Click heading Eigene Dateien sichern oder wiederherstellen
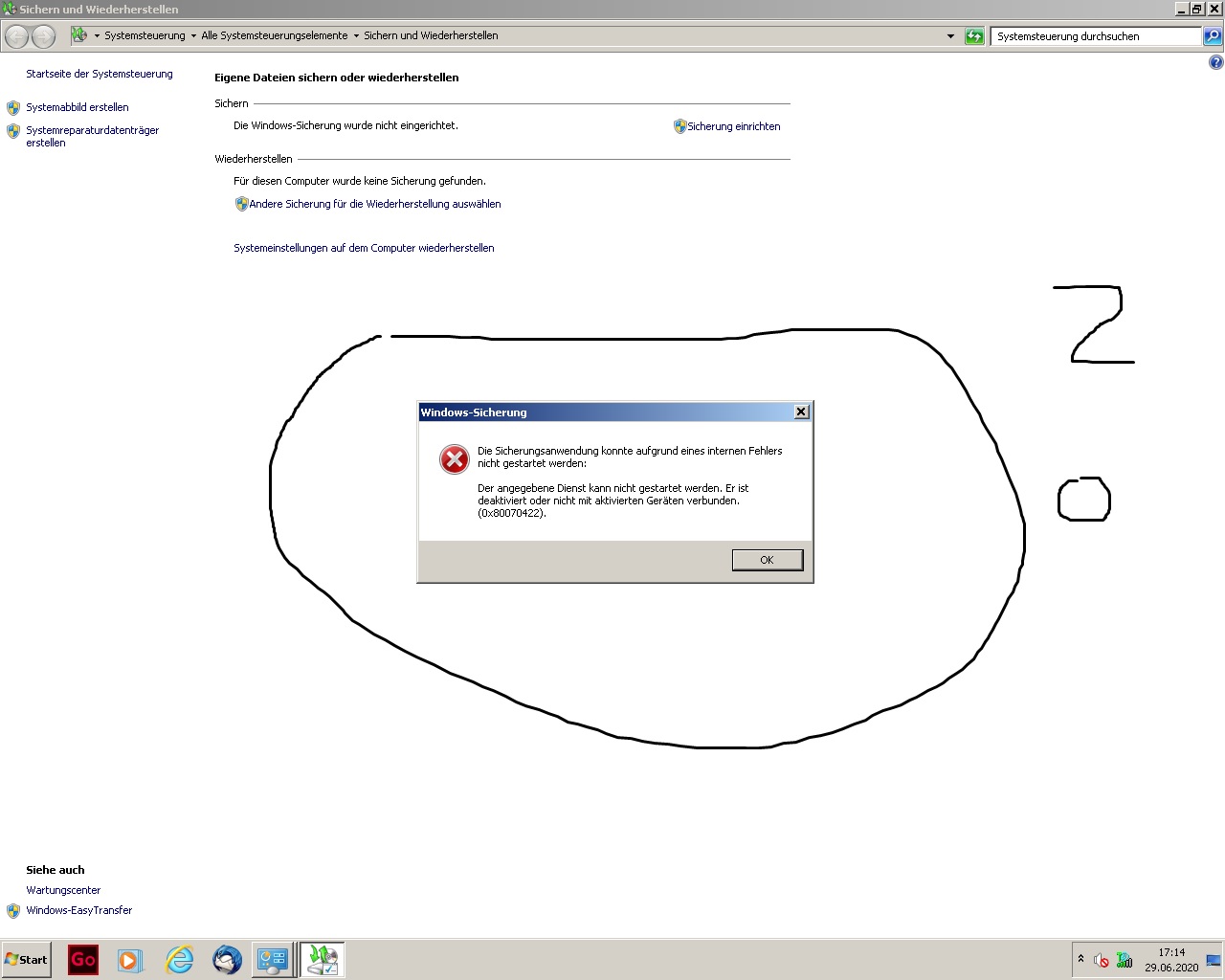The width and height of the screenshot is (1225, 980). [337, 78]
